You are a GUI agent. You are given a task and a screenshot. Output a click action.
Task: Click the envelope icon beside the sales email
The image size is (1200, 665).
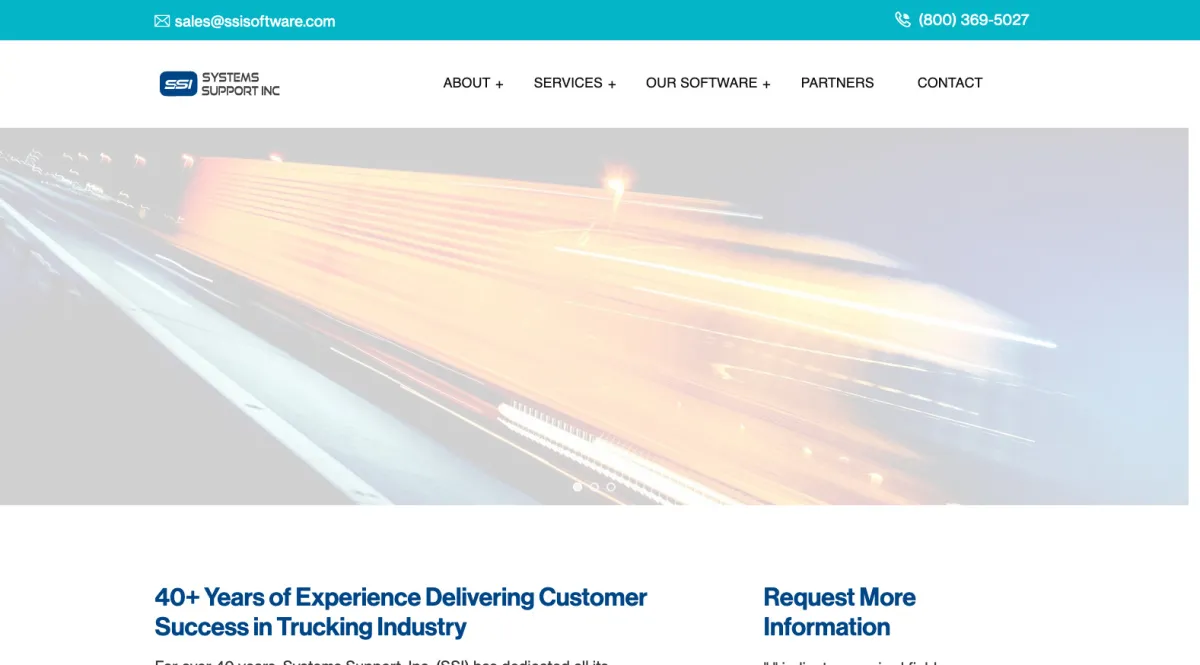[162, 21]
